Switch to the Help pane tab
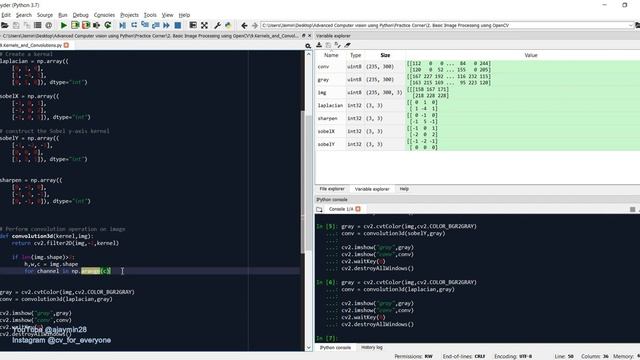The height and width of the screenshot is (360, 640). click(404, 189)
